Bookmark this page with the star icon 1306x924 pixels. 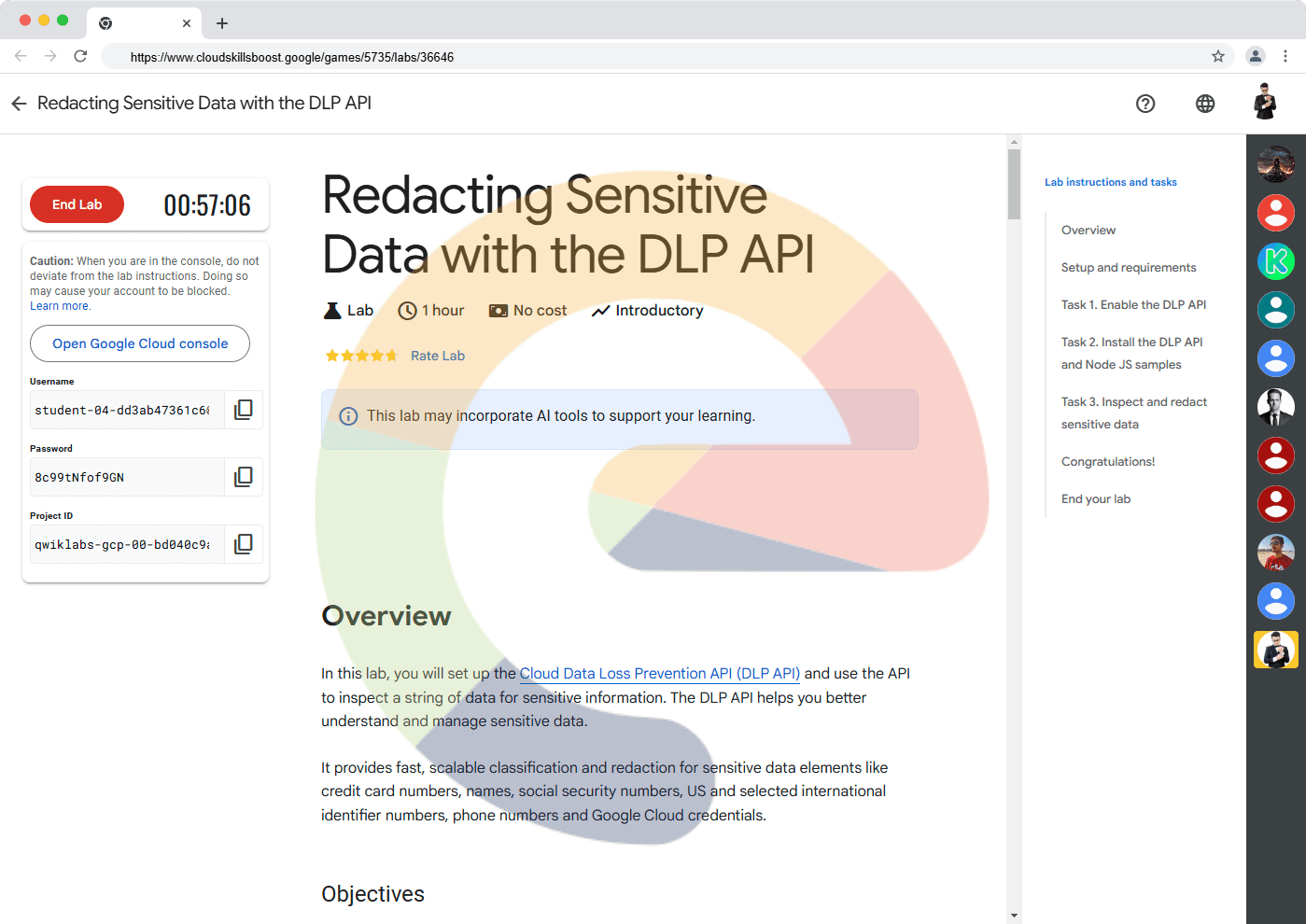click(x=1218, y=57)
